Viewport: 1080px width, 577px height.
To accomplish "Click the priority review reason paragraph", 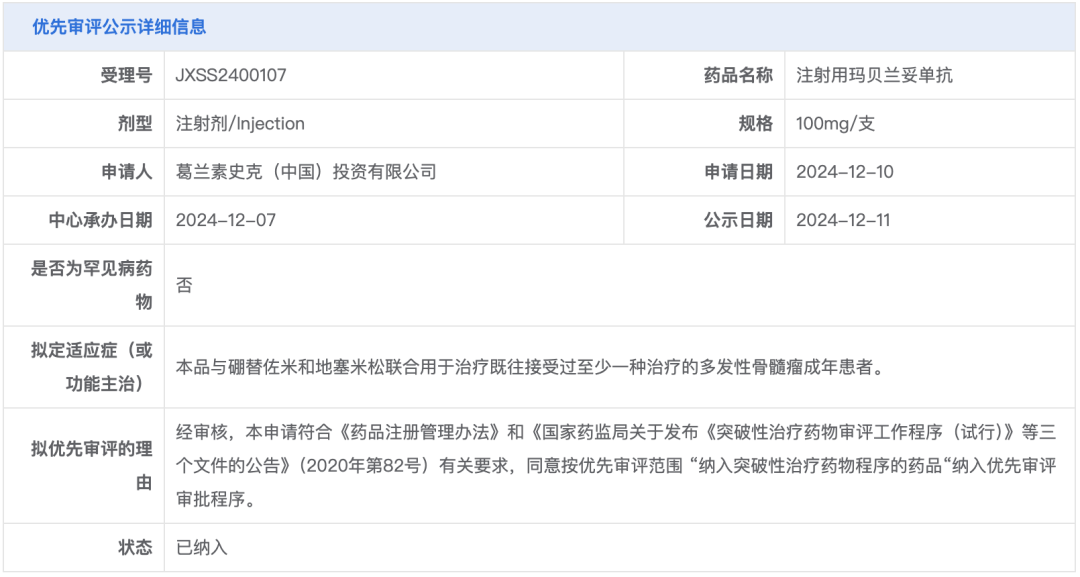I will [615, 465].
